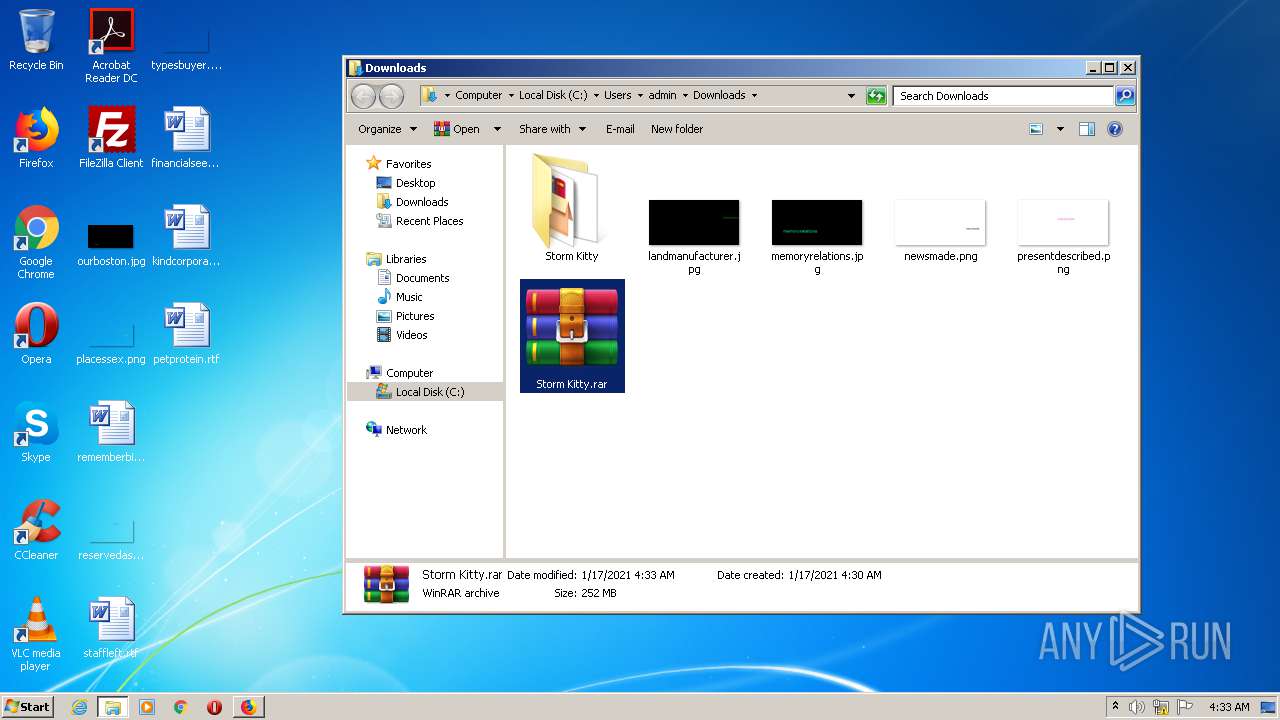The height and width of the screenshot is (720, 1280).
Task: Show the preview pane
Action: tap(1087, 129)
